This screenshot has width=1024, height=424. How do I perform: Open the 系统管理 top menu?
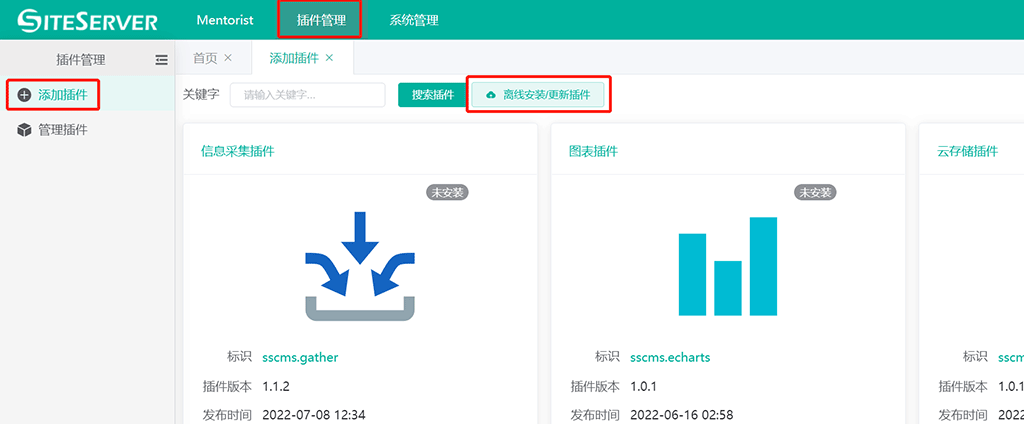click(413, 20)
